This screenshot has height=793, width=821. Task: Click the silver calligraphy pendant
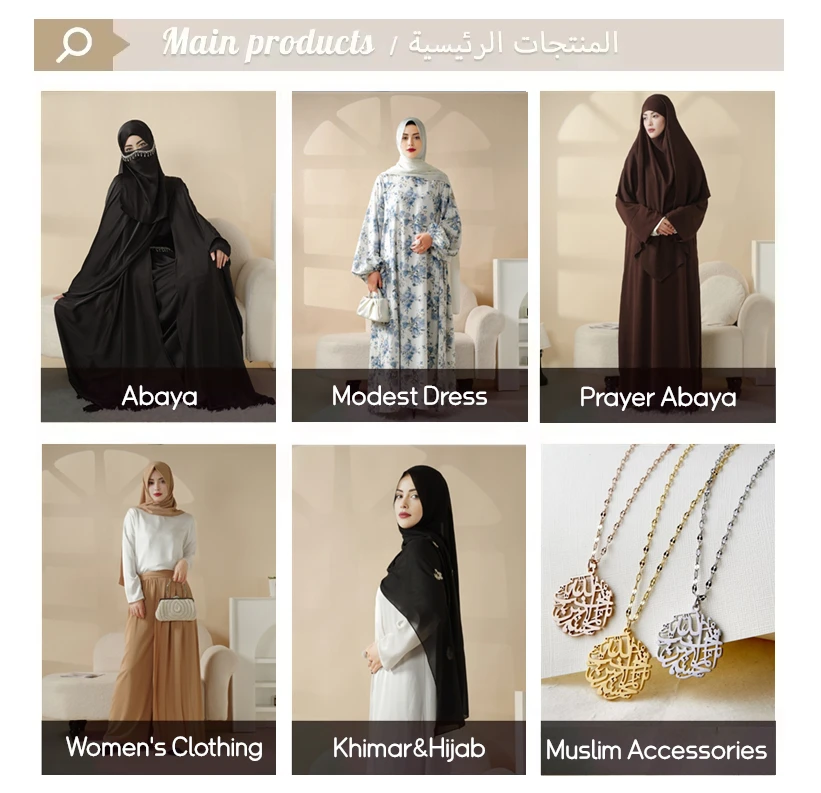click(x=687, y=645)
